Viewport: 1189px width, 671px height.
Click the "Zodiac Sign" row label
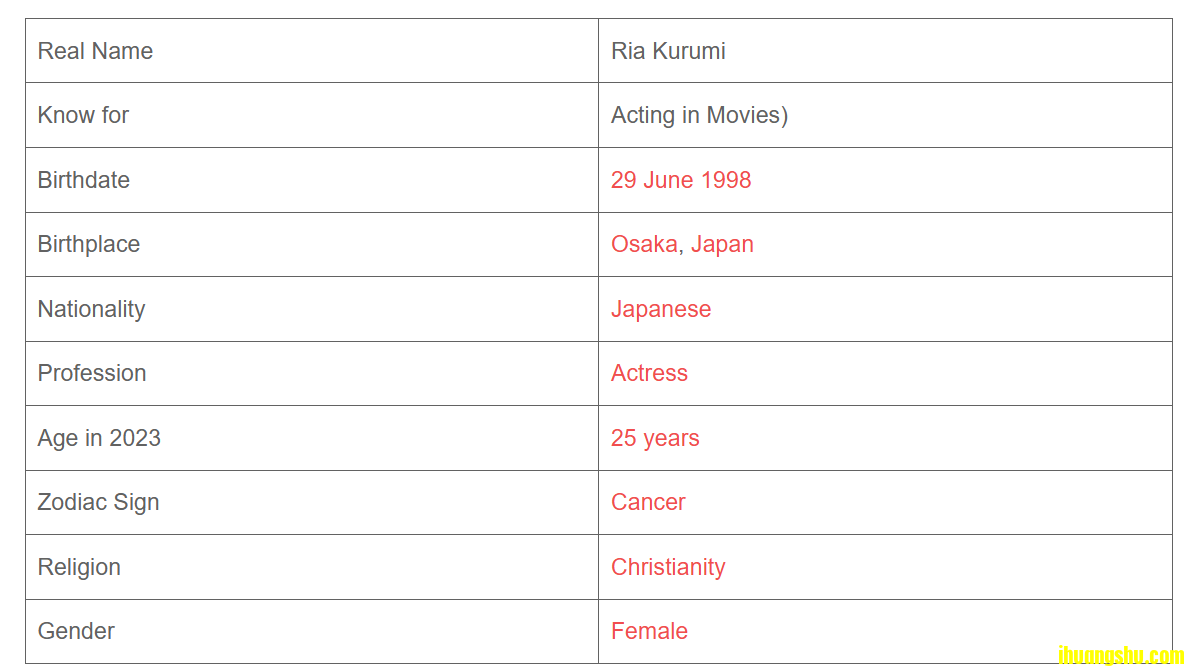tap(98, 502)
